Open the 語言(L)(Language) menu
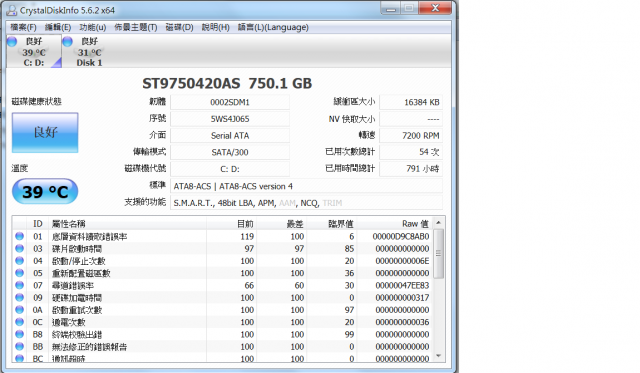 273,27
